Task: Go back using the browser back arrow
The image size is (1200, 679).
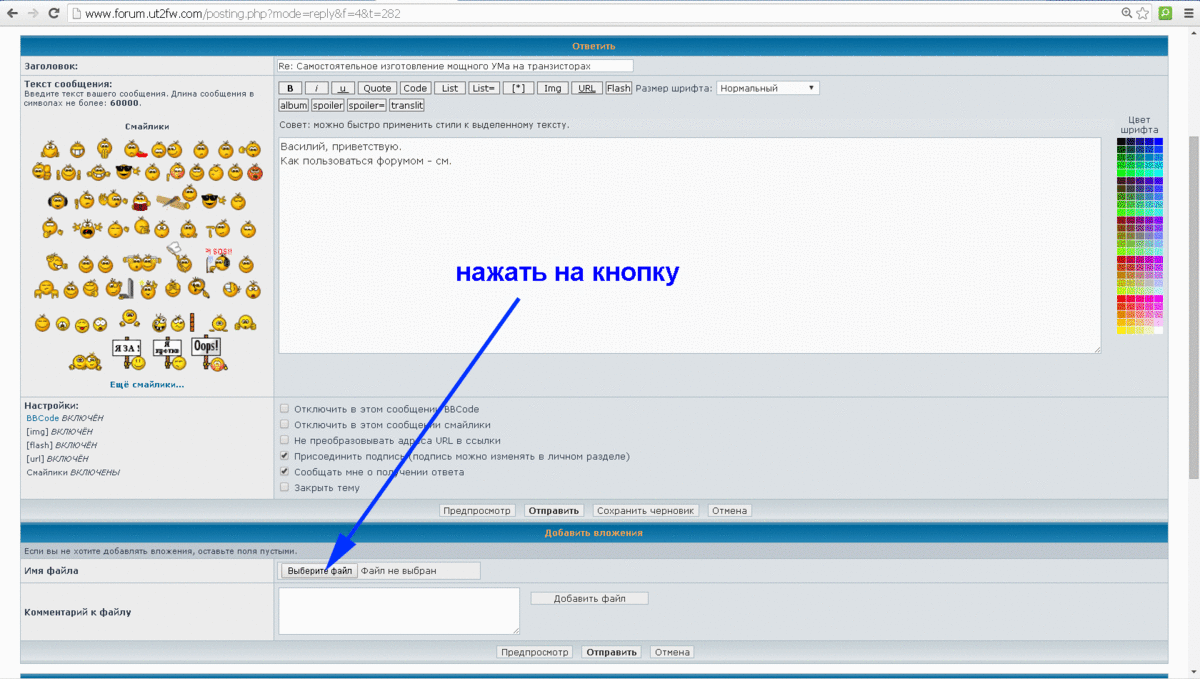Action: [x=12, y=14]
